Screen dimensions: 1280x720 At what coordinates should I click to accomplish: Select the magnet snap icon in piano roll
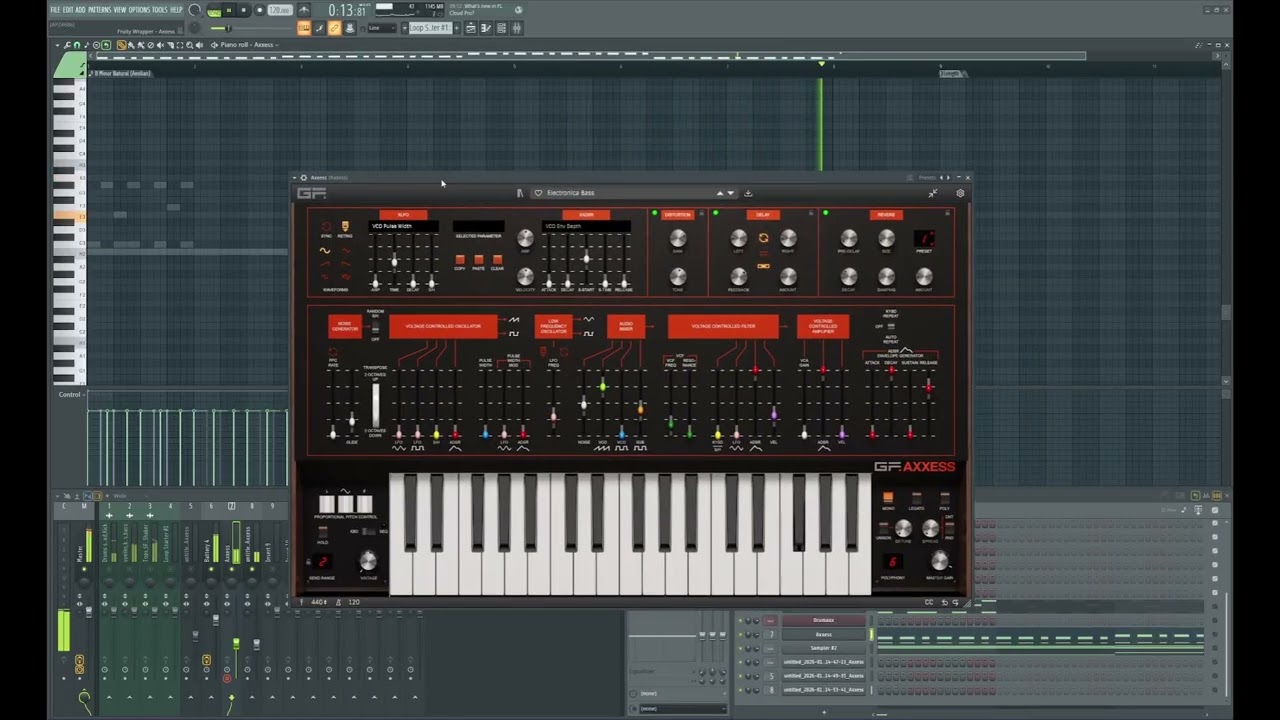(77, 45)
